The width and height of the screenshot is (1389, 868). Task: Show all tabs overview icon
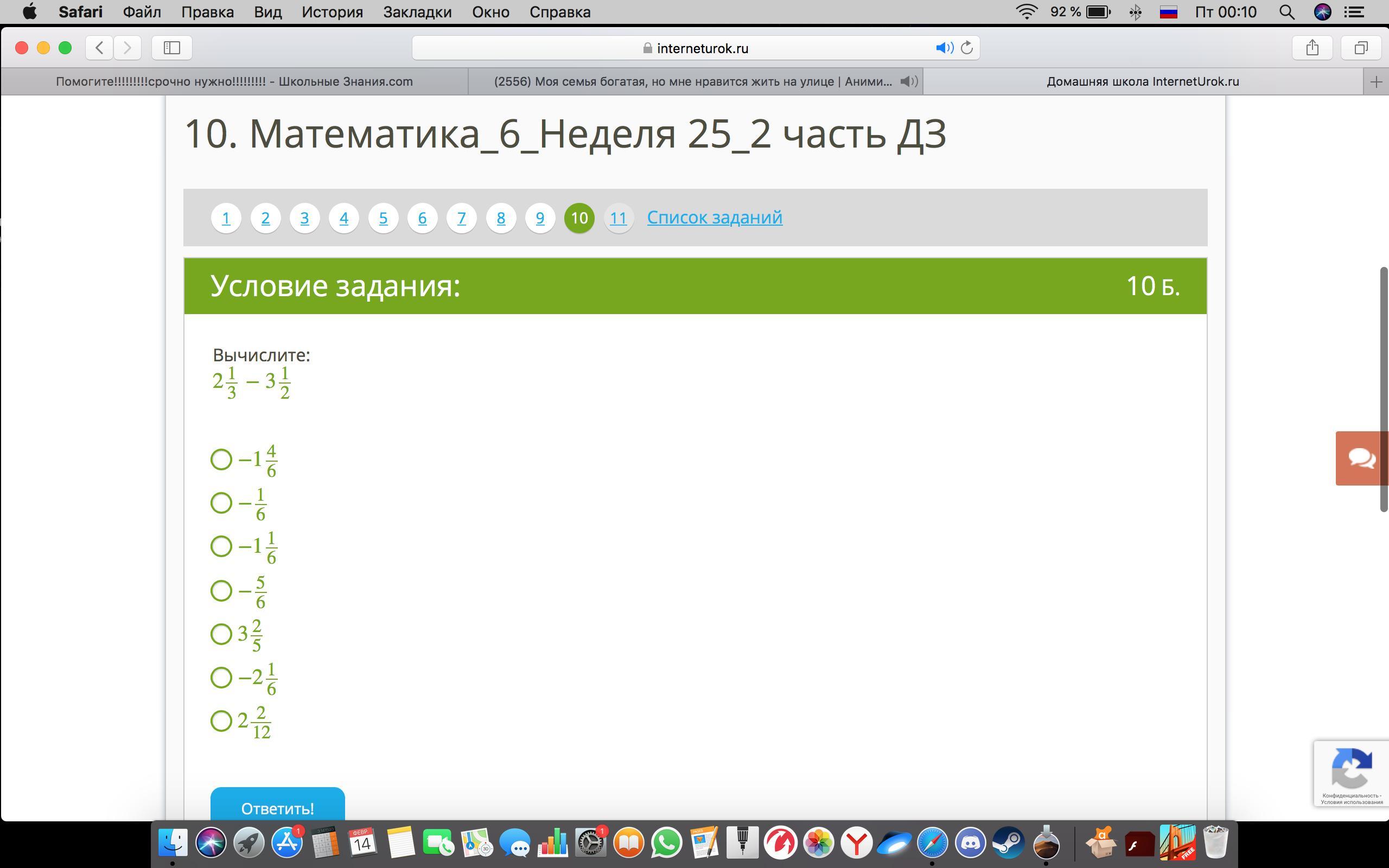(x=1361, y=48)
